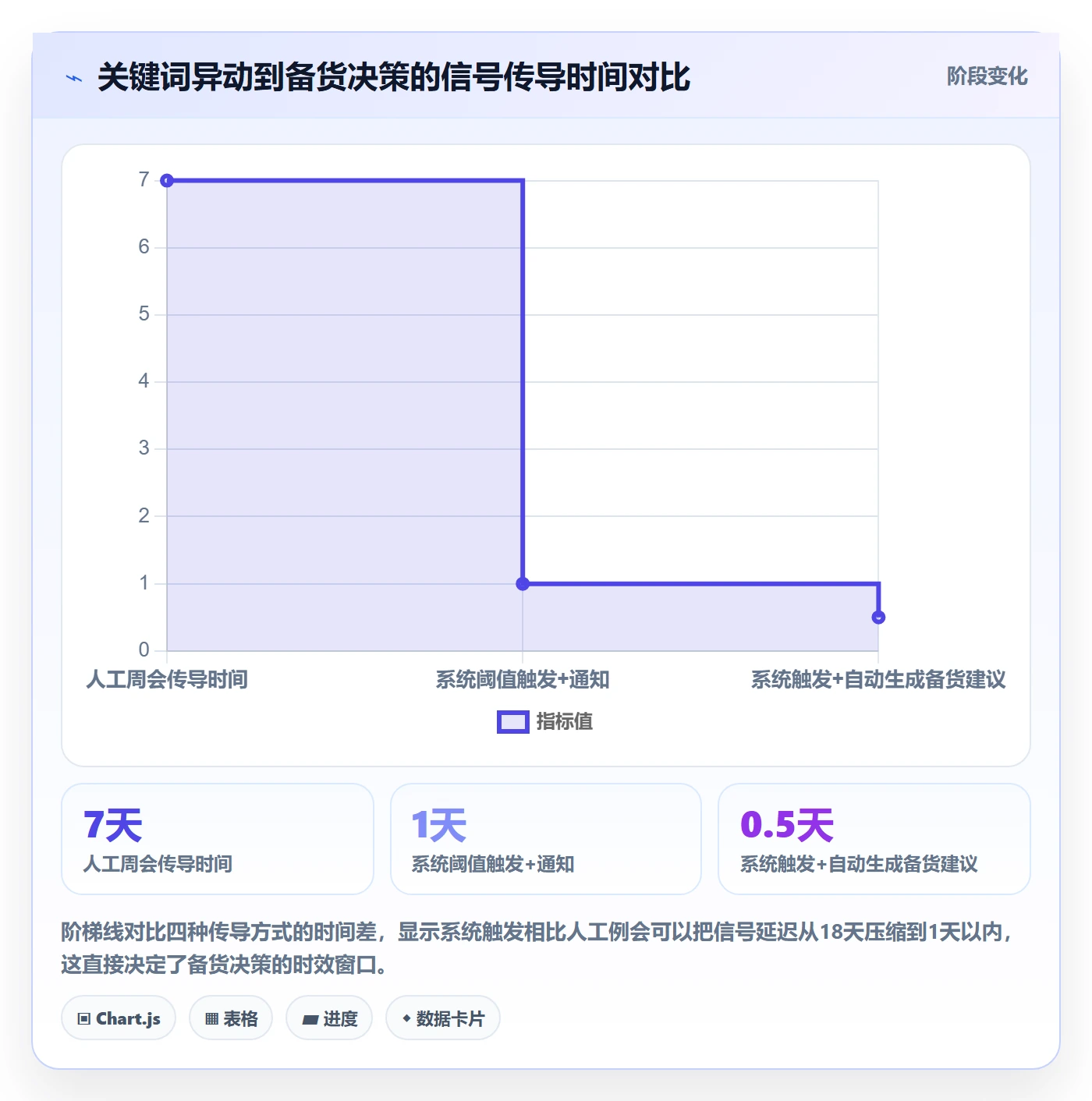Click the data point at value 7

click(x=167, y=181)
